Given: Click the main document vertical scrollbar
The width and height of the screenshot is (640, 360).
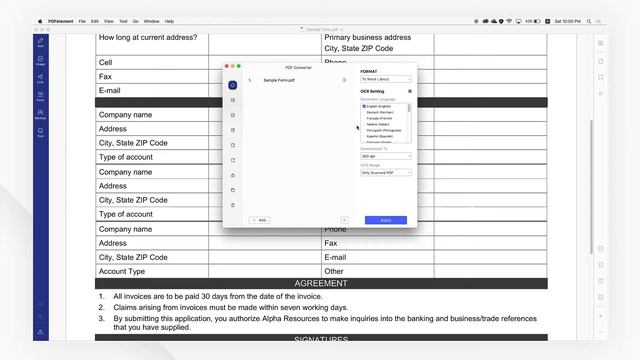Looking at the screenshot, I should (591, 187).
